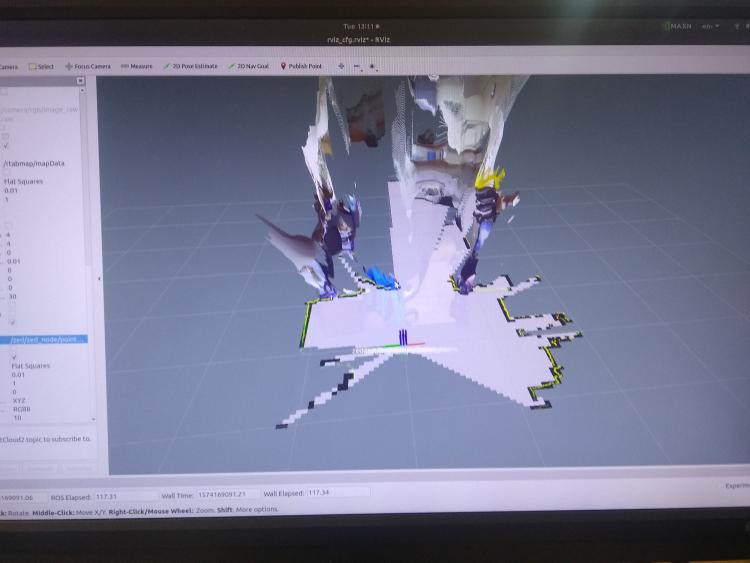The width and height of the screenshot is (750, 563).
Task: Activate the 2D Nav Goal tool
Action: [x=248, y=67]
